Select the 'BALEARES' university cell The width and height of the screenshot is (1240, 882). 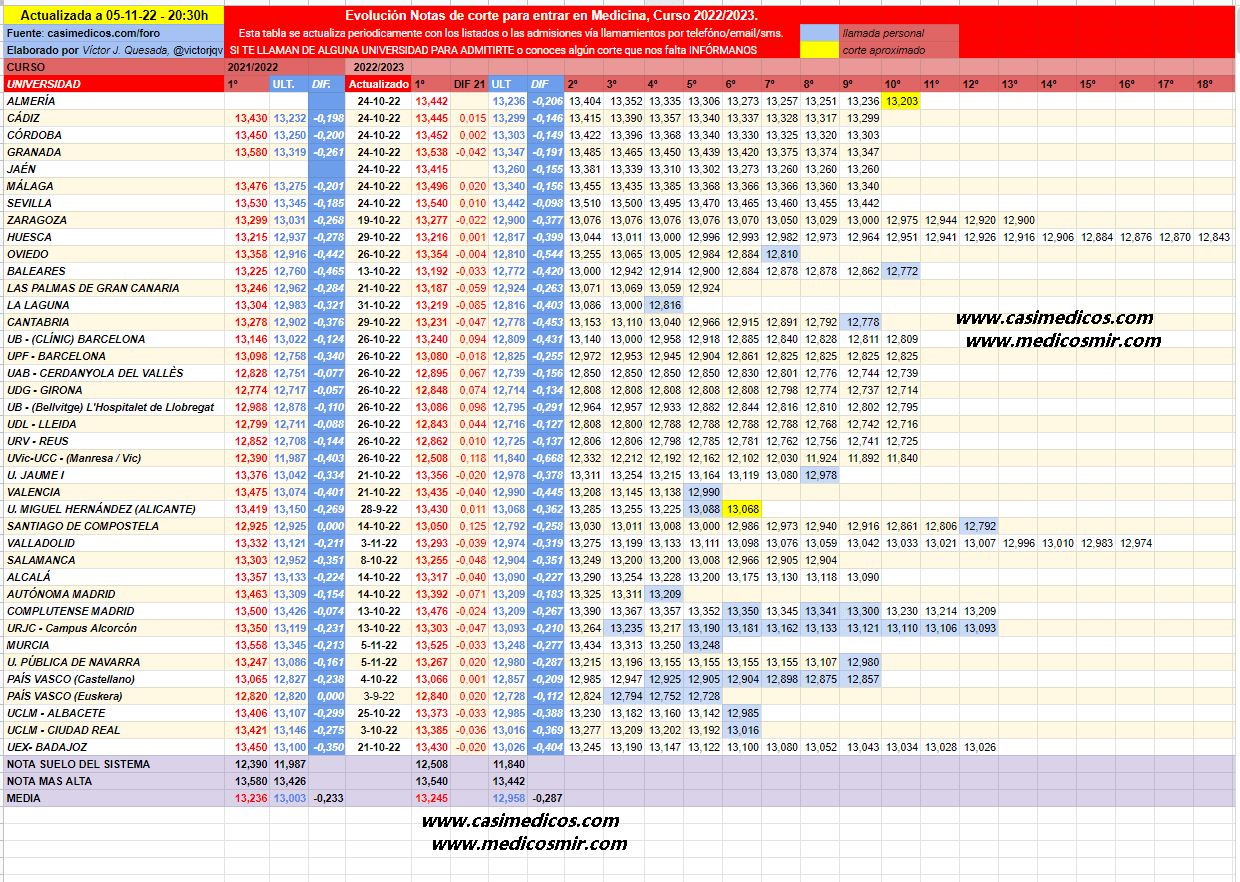point(114,271)
